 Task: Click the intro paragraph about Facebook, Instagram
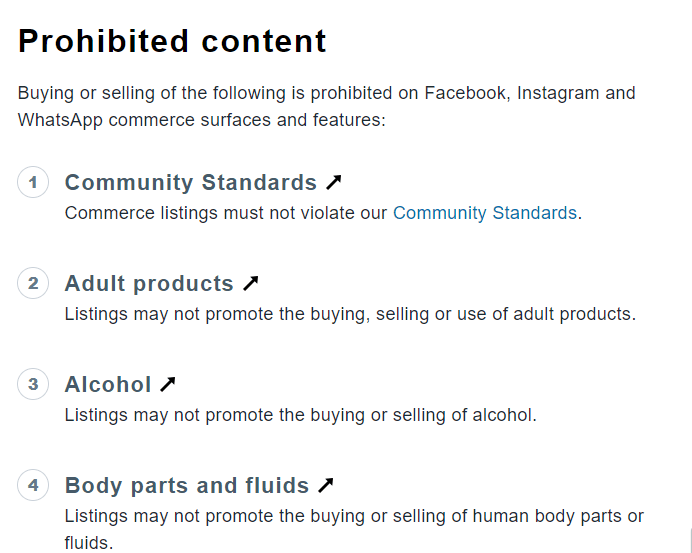(x=327, y=106)
